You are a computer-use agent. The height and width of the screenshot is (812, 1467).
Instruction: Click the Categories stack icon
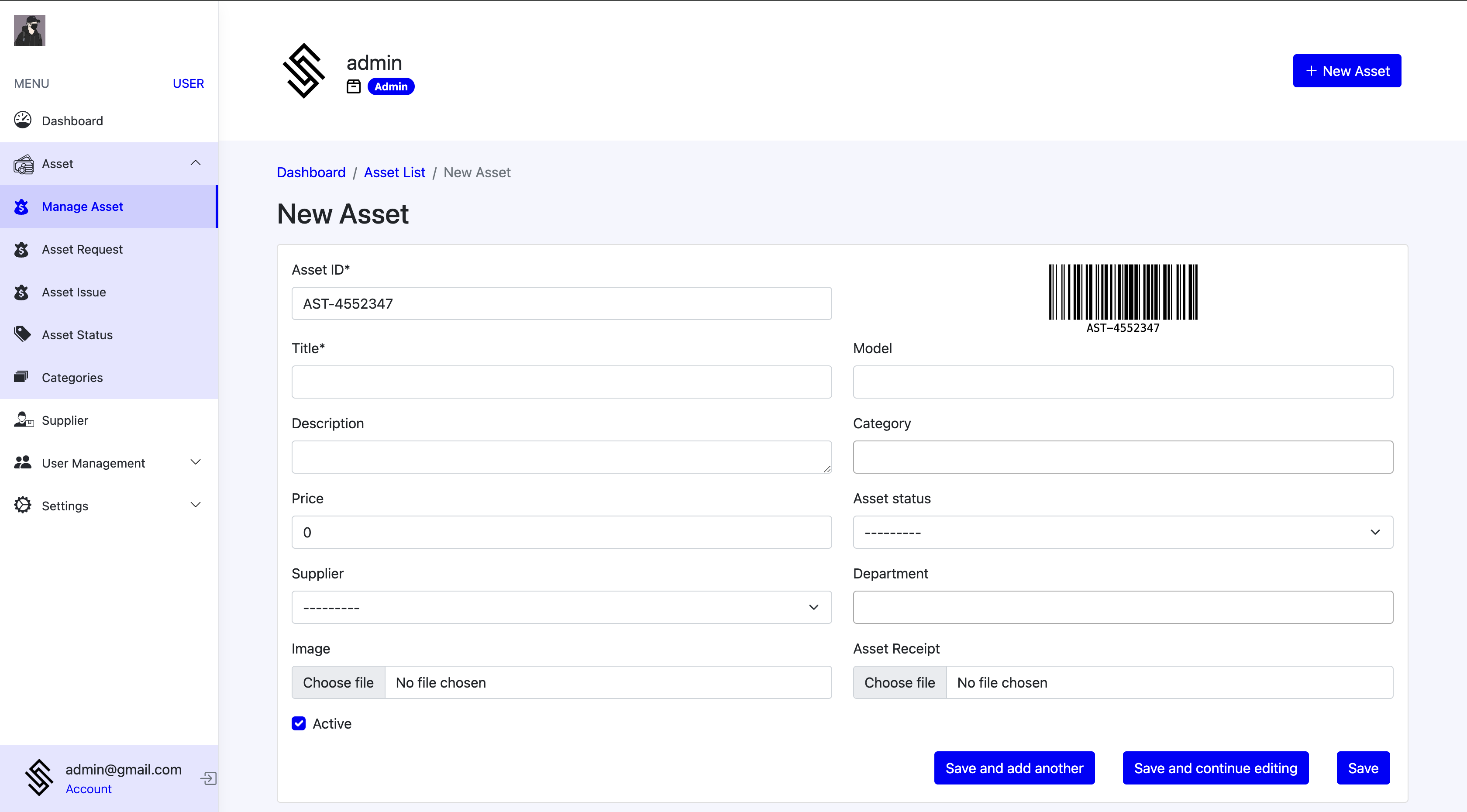click(x=22, y=377)
